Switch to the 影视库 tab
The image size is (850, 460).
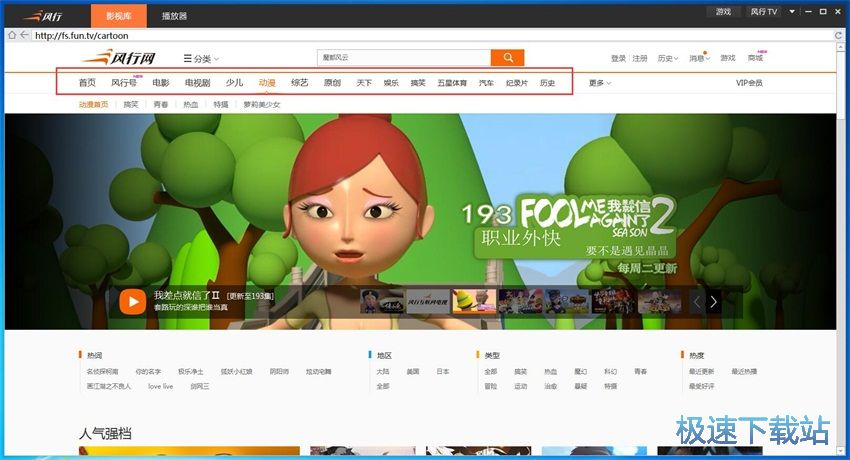(119, 16)
